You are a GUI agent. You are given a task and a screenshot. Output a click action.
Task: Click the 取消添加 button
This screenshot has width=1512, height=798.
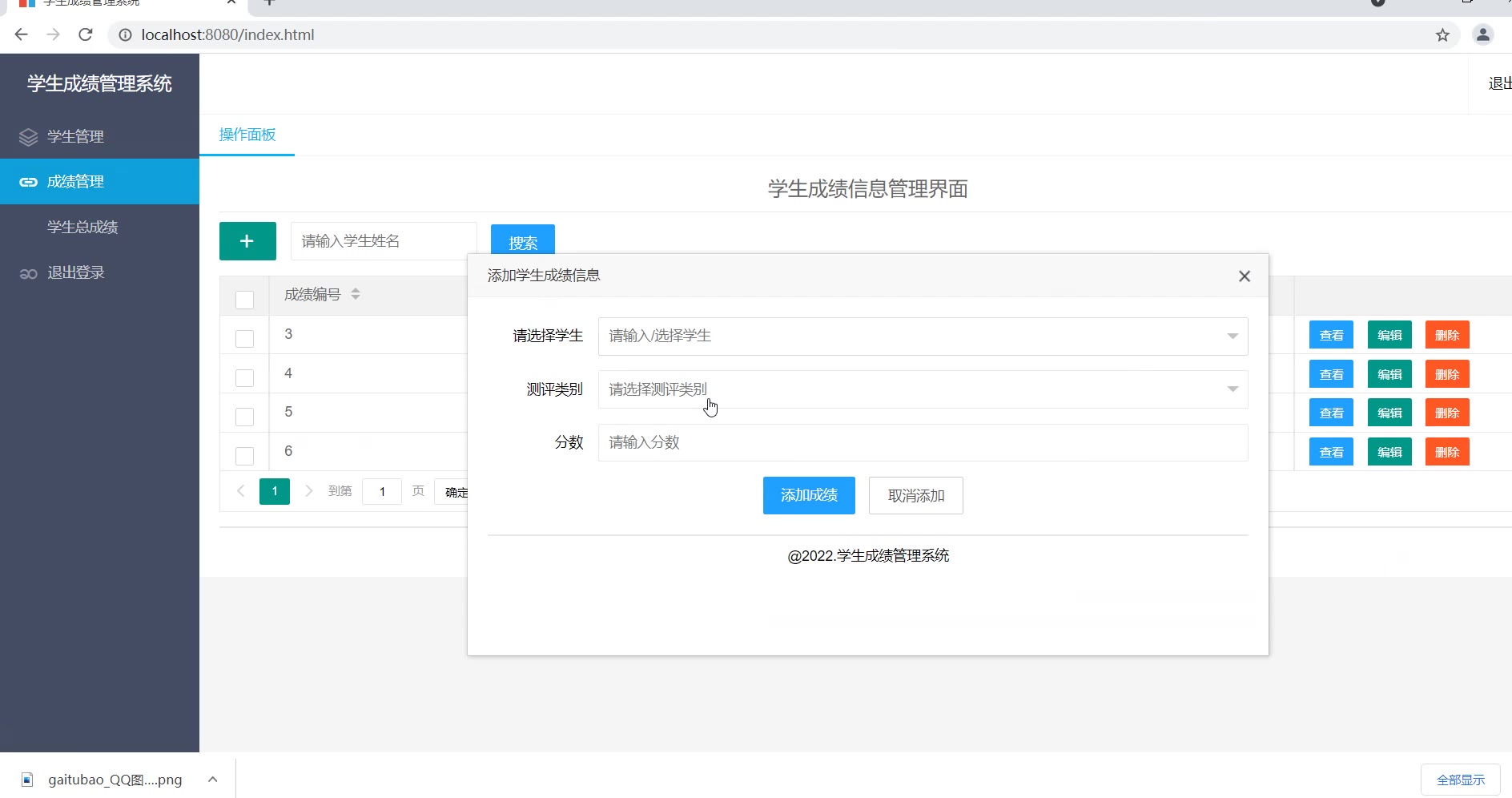point(915,496)
